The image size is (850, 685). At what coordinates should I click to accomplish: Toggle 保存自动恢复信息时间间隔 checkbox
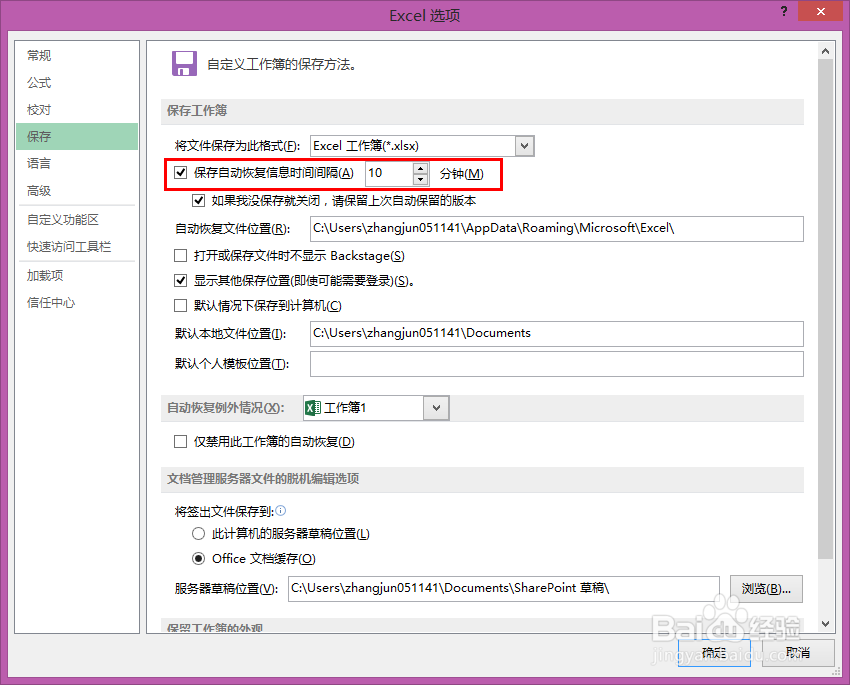tap(181, 173)
